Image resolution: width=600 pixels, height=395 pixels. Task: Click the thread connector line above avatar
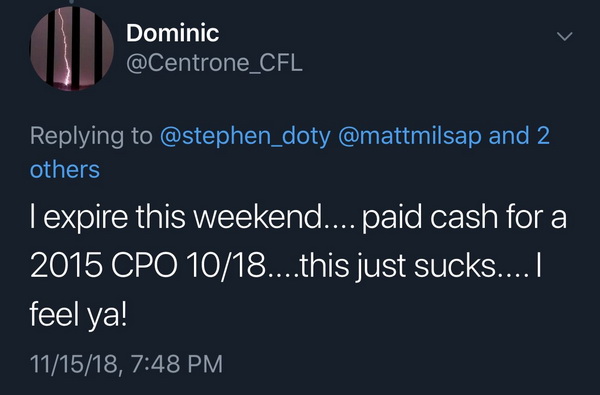(71, 2)
